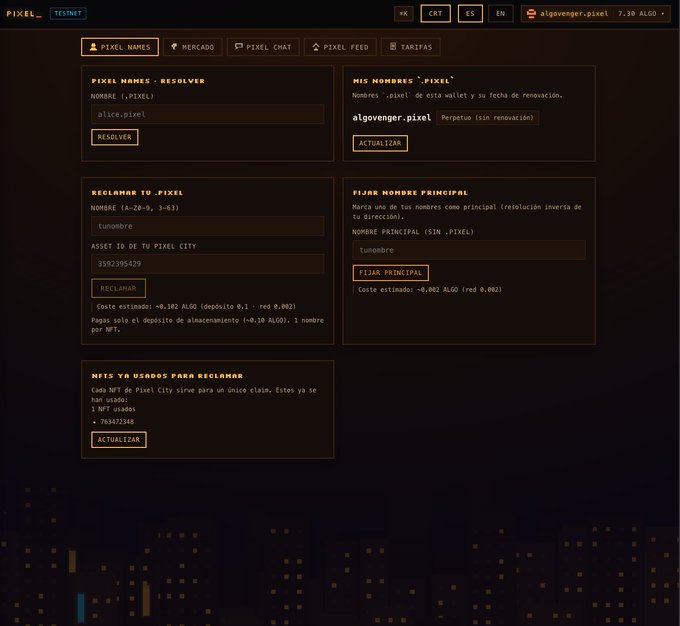Click the Nombre (.PIXEL) label
This screenshot has height=626, width=680.
[122, 96]
